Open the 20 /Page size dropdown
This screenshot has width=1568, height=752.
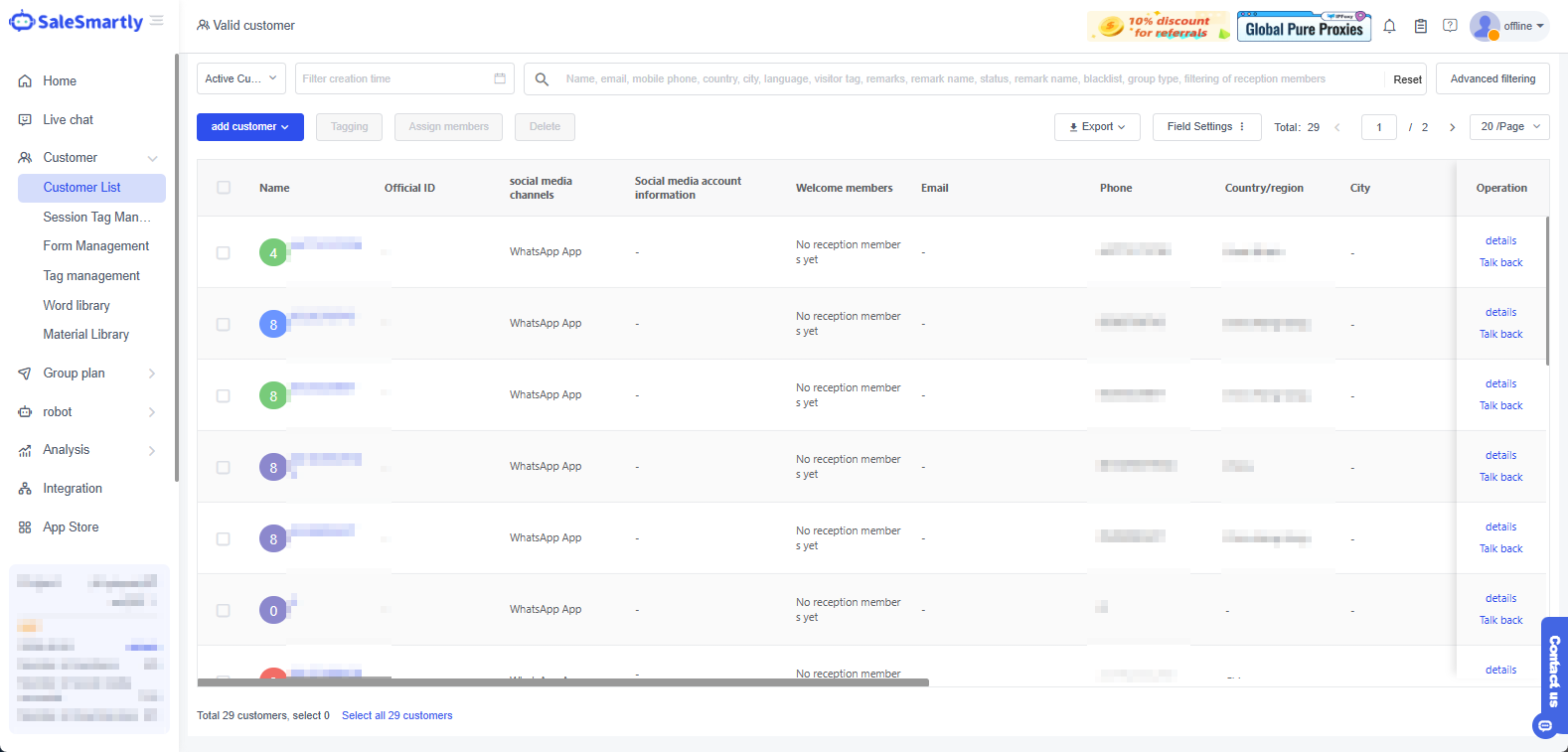pyautogui.click(x=1508, y=127)
